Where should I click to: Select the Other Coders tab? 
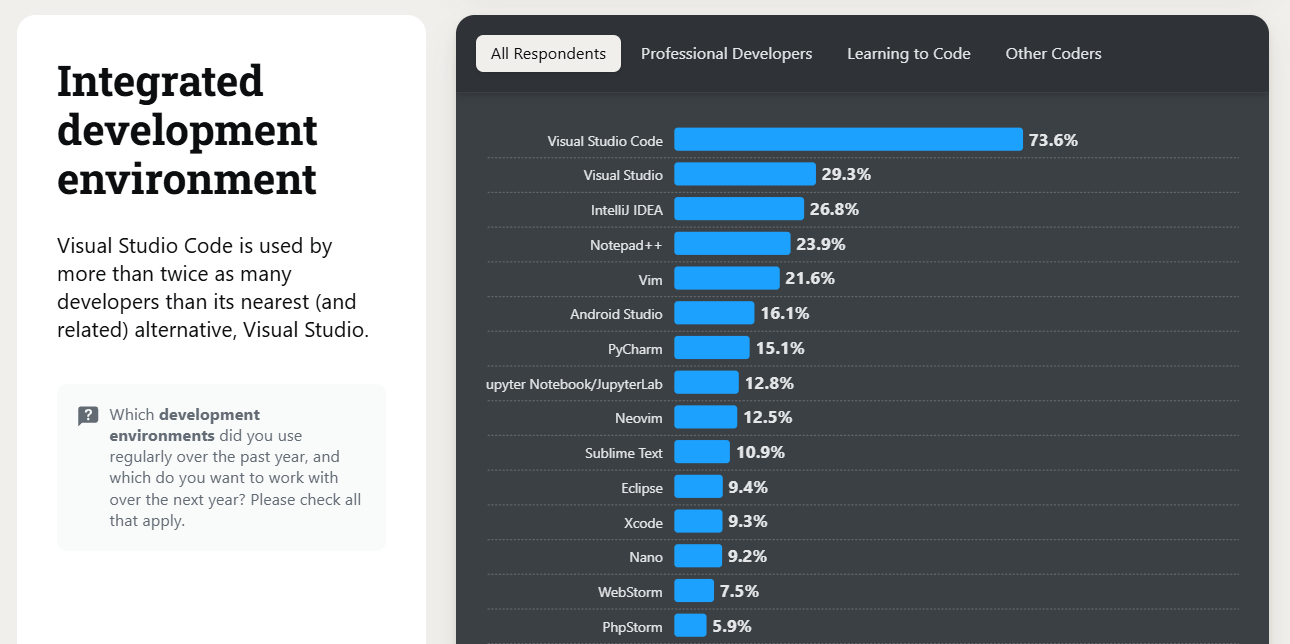tap(1053, 53)
